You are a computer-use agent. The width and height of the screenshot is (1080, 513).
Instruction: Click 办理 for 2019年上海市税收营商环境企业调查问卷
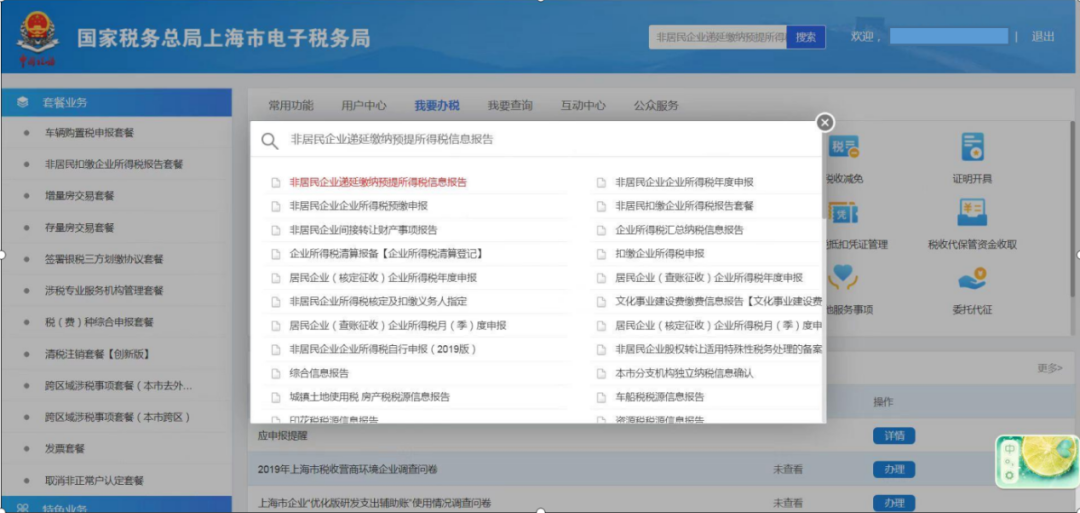pos(894,470)
